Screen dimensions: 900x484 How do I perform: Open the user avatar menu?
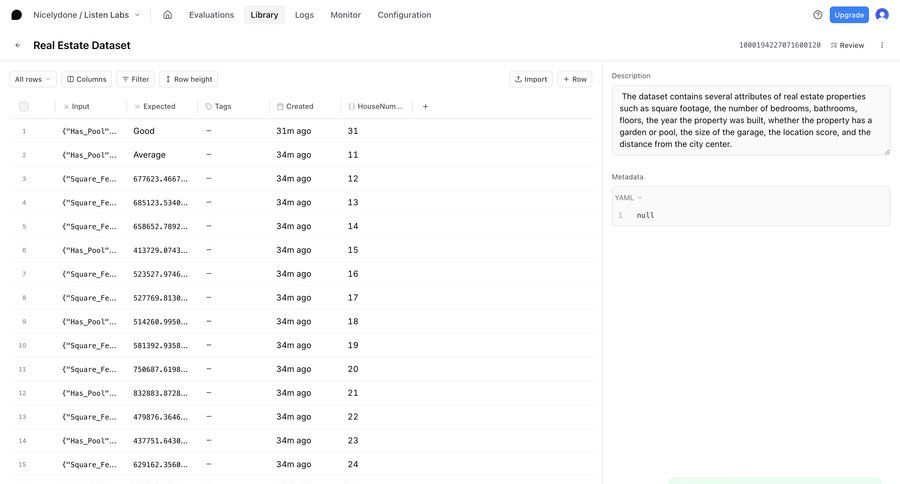882,15
